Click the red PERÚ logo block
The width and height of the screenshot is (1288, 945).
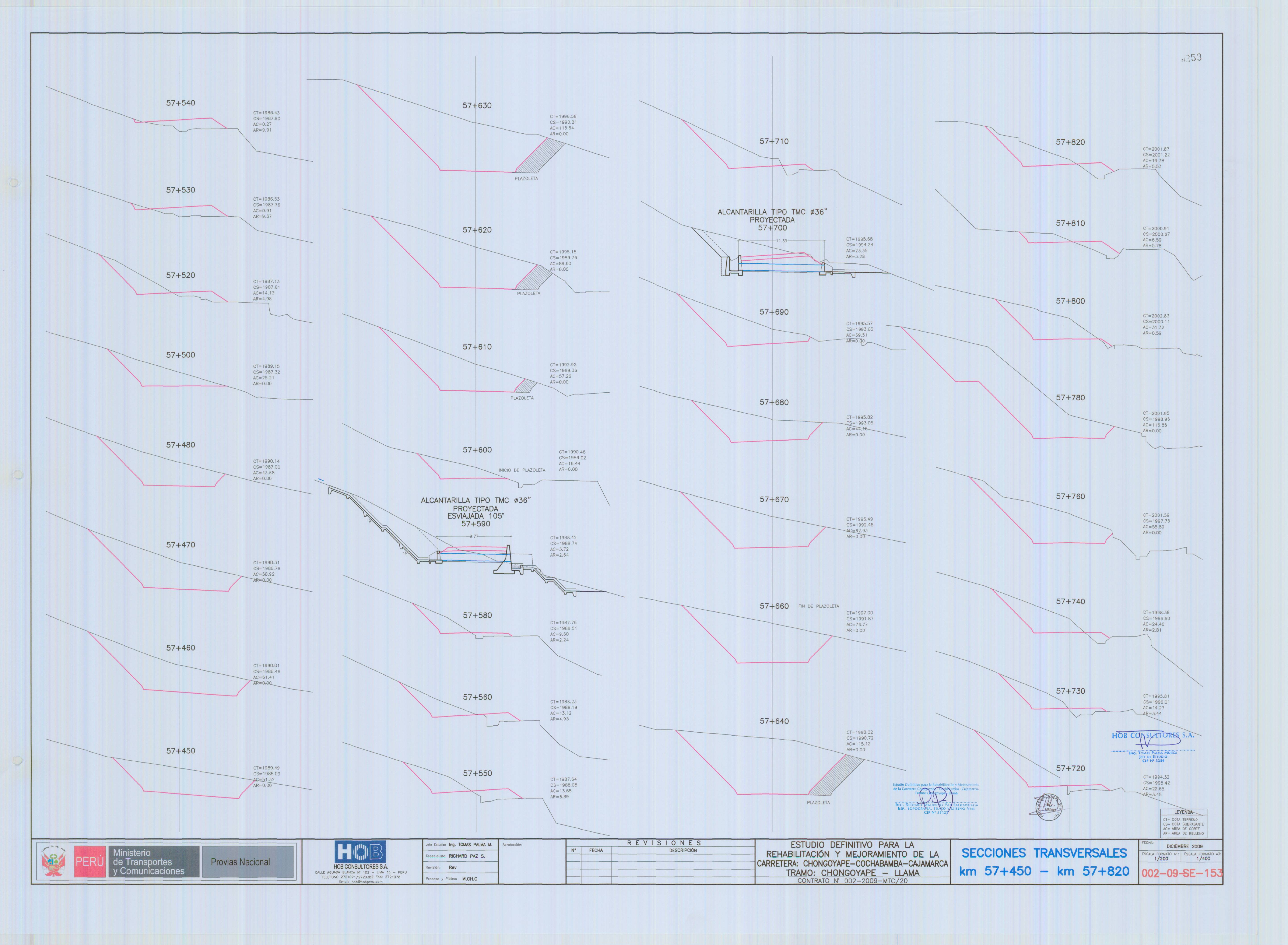pyautogui.click(x=90, y=862)
